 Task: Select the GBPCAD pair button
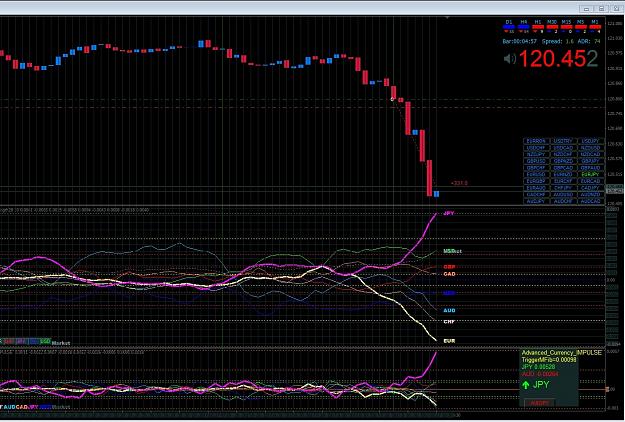tap(564, 168)
